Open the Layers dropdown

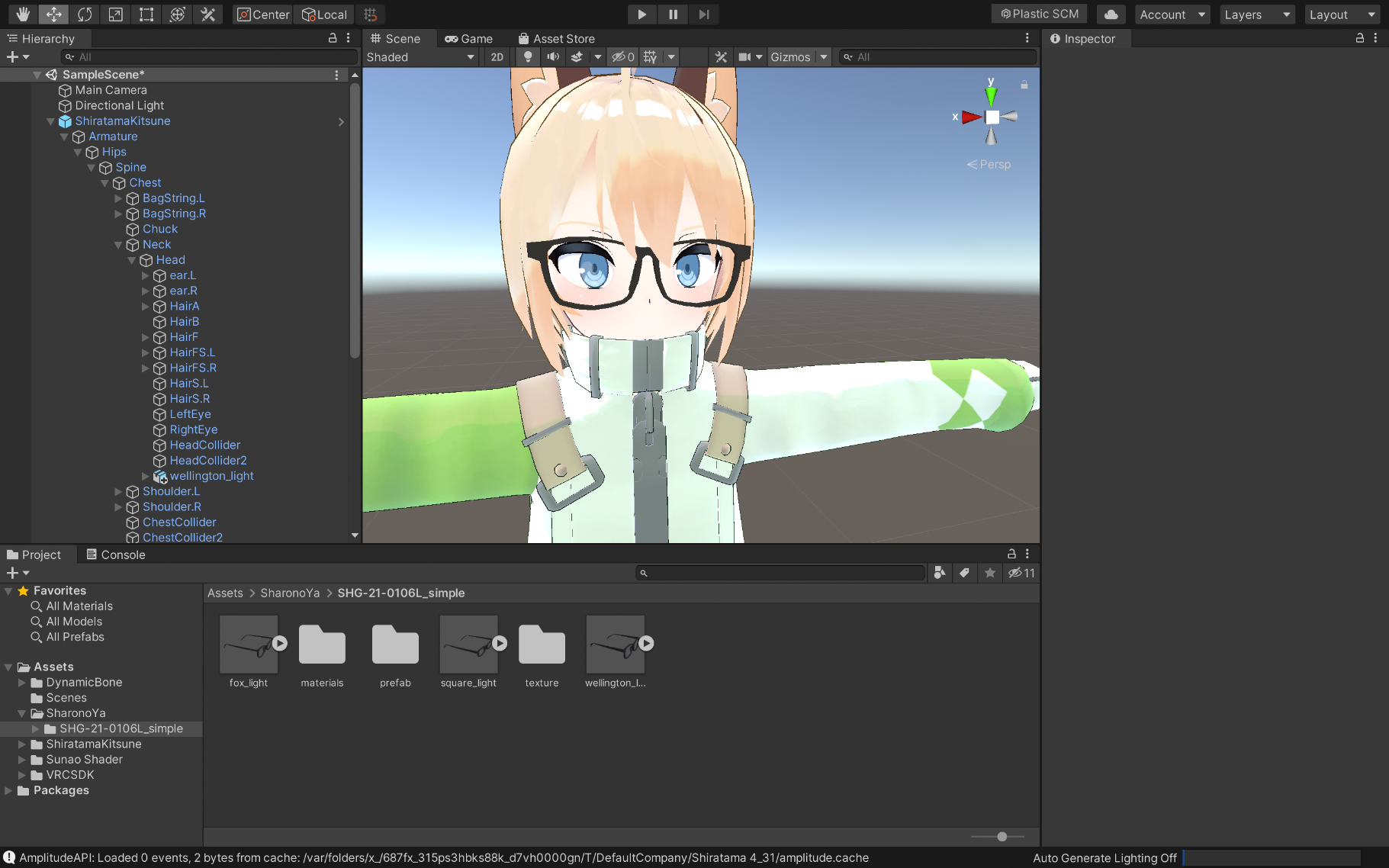pyautogui.click(x=1256, y=14)
